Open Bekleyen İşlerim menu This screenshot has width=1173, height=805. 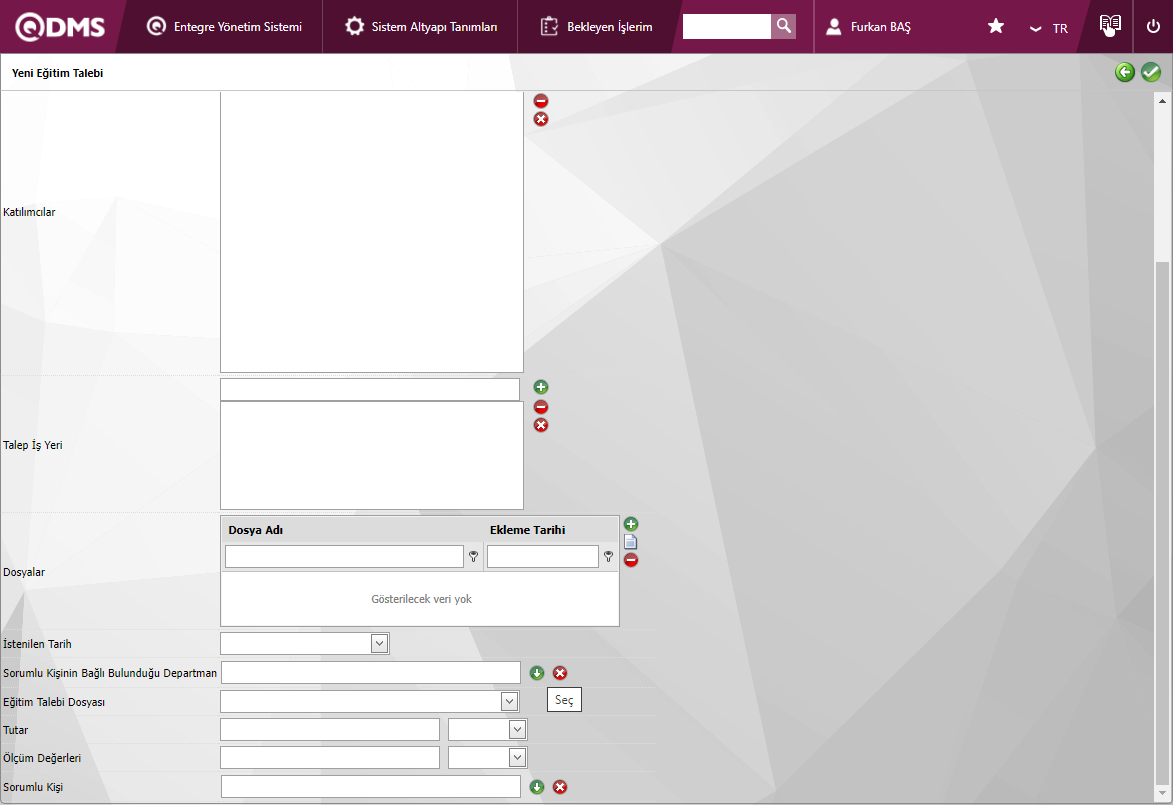(596, 27)
